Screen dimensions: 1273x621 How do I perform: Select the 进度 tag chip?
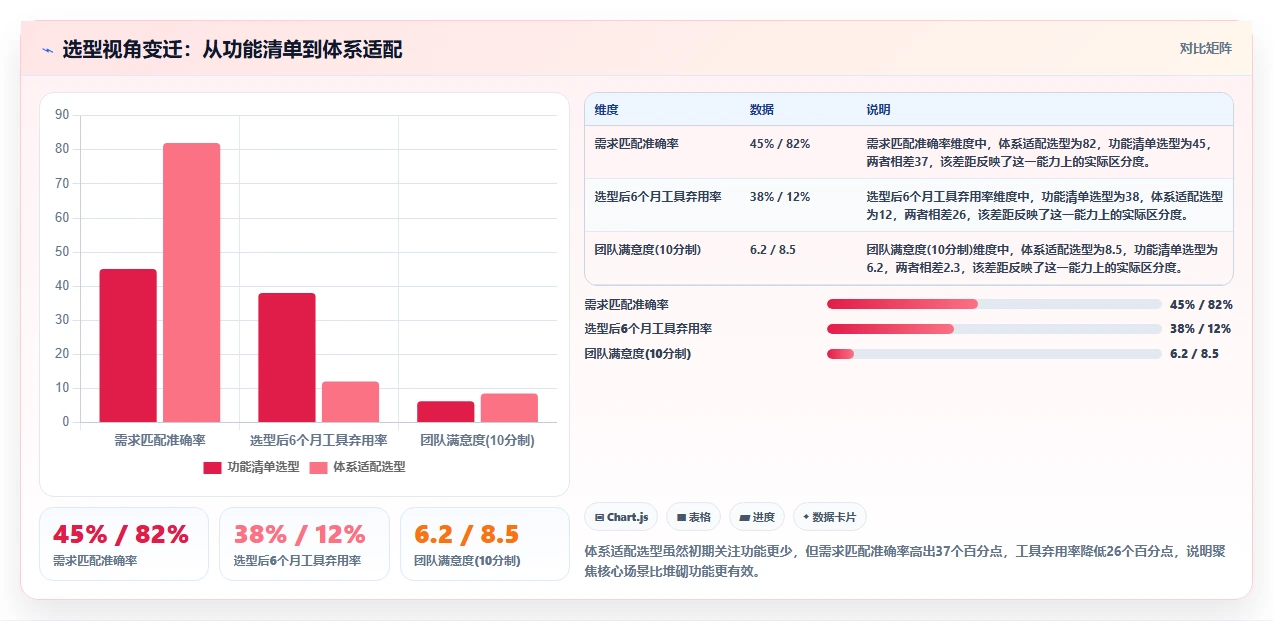(x=757, y=517)
